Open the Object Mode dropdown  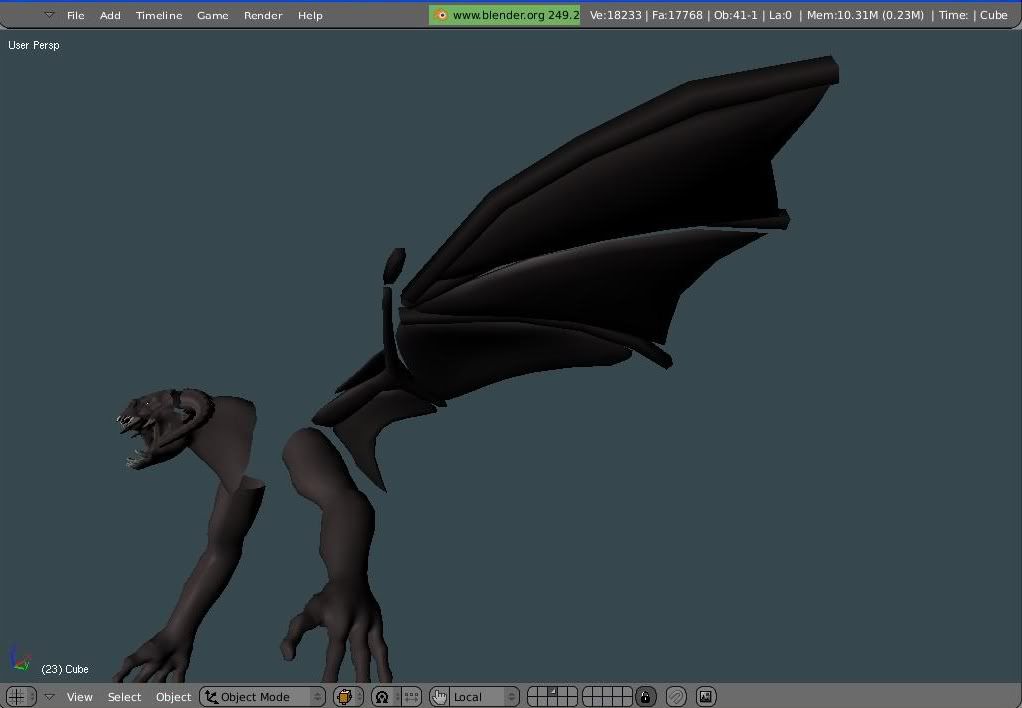[263, 697]
